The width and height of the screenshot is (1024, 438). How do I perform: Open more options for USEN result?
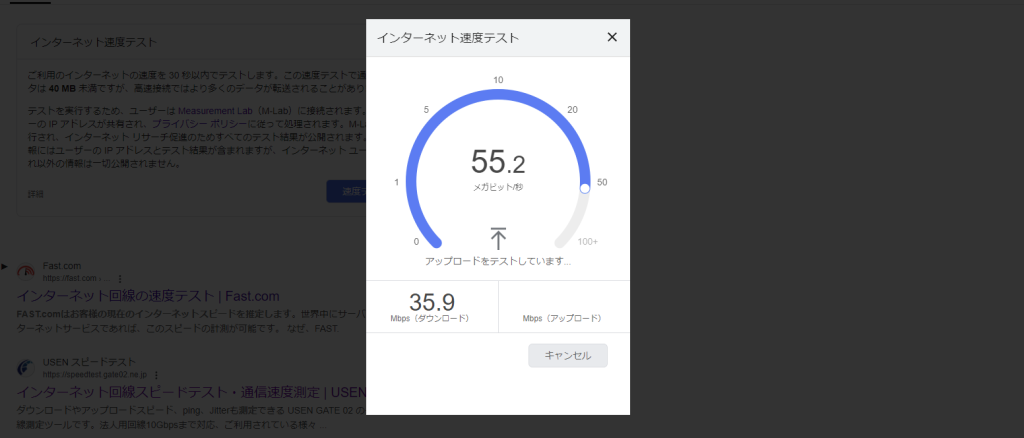155,375
